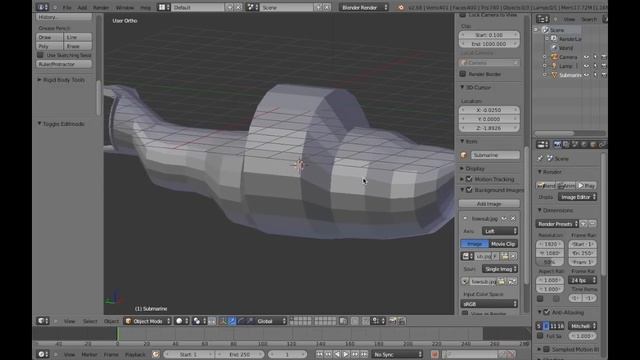Click the Lamp object icon in outliner
The image size is (640, 360).
[554, 66]
